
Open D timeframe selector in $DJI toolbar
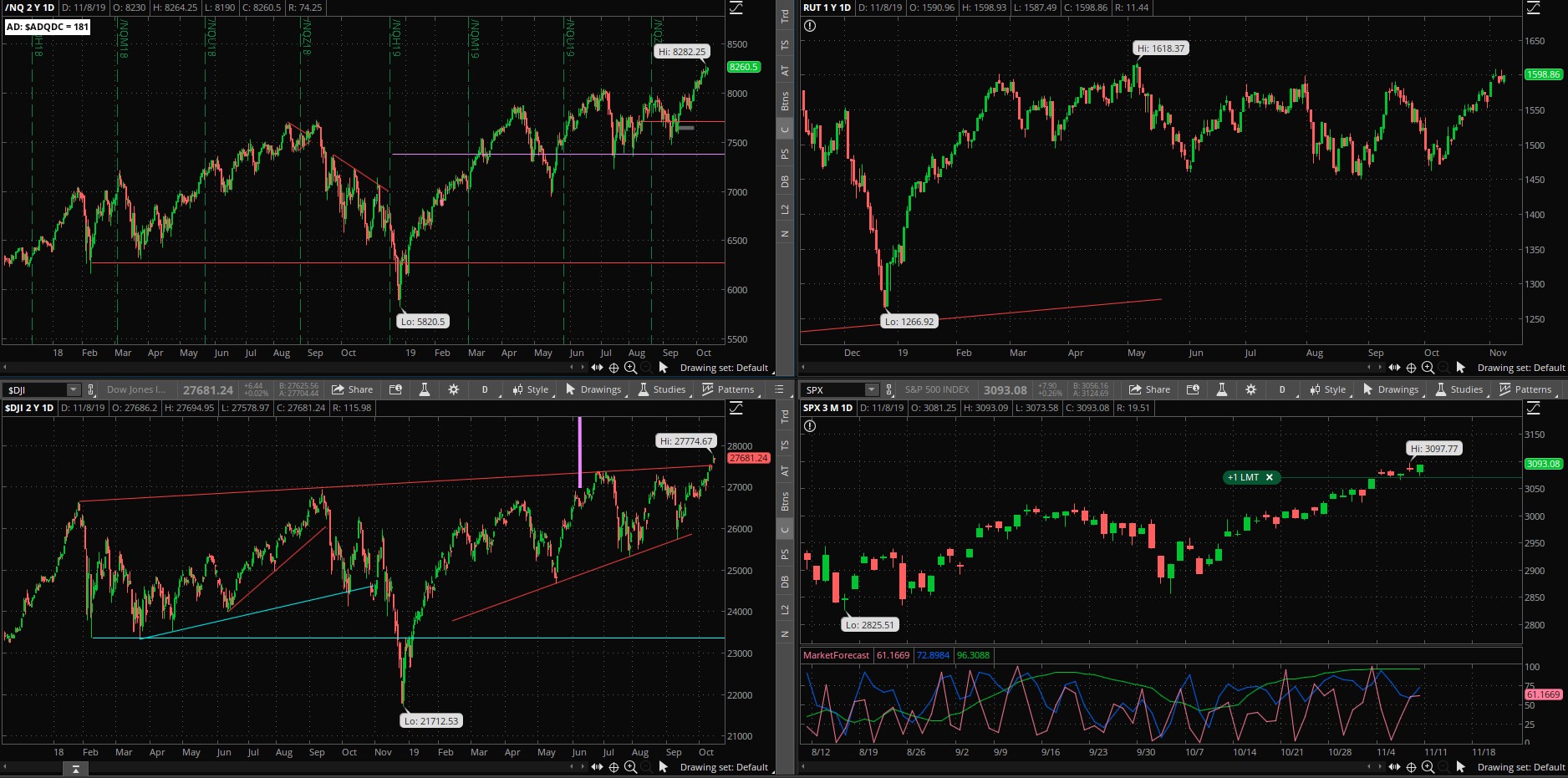[485, 389]
